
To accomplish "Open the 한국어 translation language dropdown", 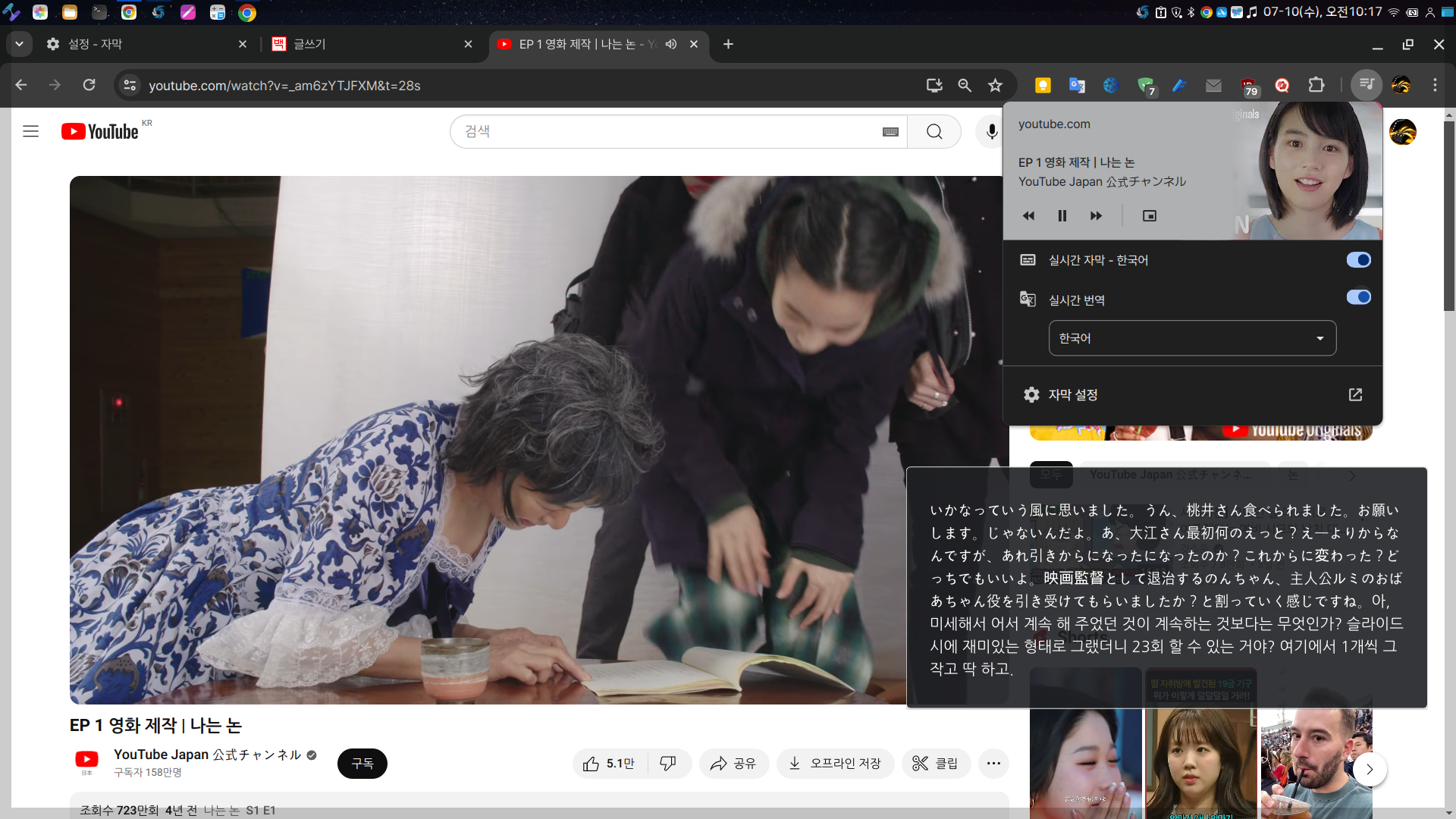I will (x=1192, y=338).
